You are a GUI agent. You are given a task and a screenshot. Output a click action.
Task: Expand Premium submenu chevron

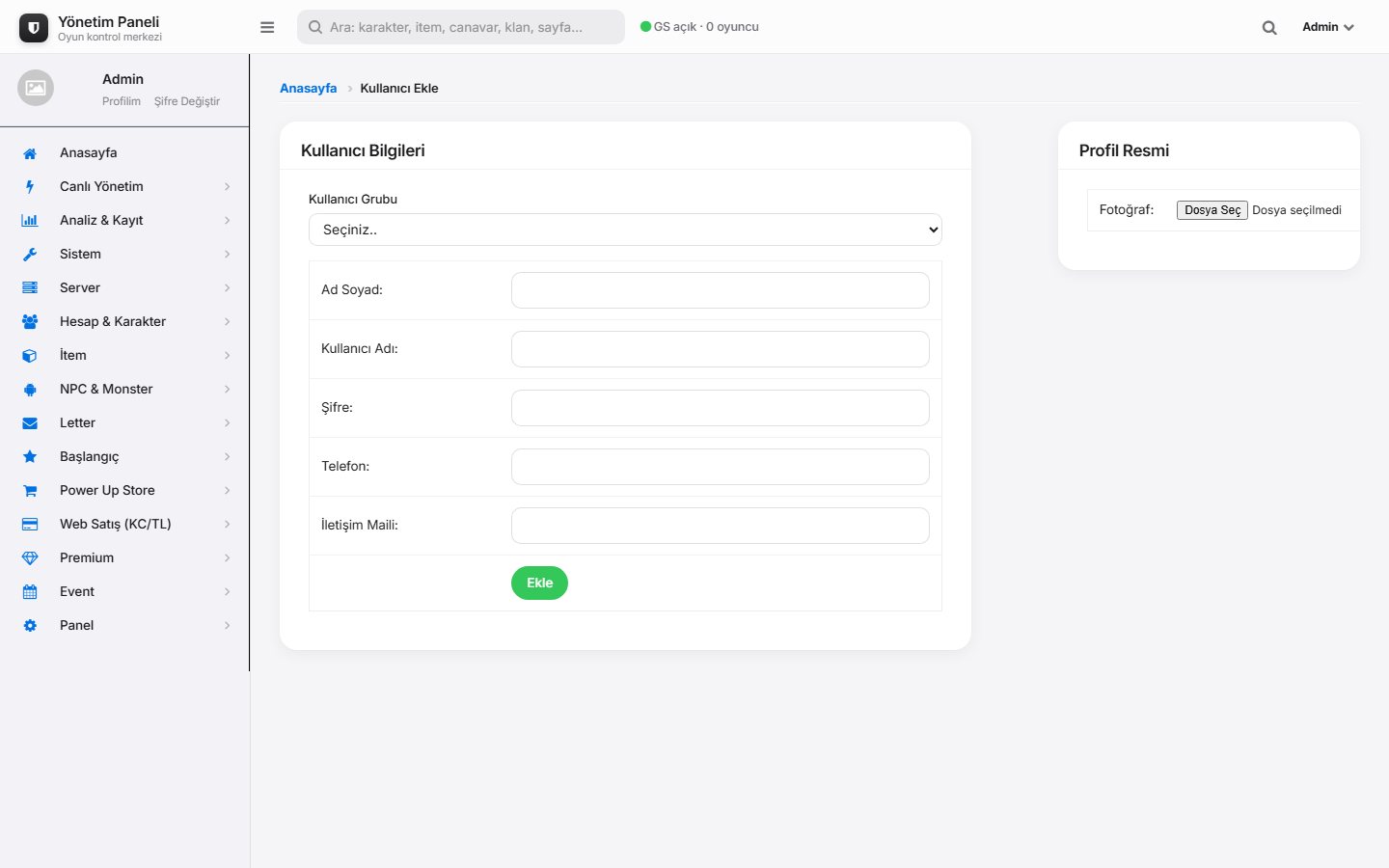[228, 558]
